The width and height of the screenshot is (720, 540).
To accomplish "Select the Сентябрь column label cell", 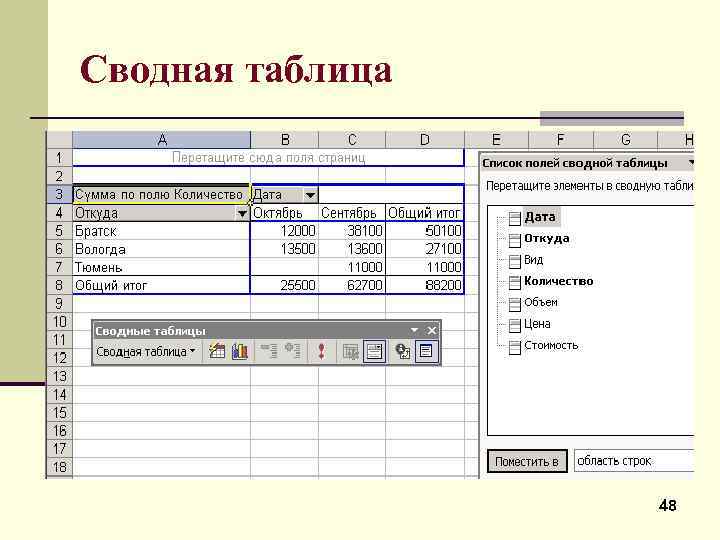I will (x=352, y=213).
